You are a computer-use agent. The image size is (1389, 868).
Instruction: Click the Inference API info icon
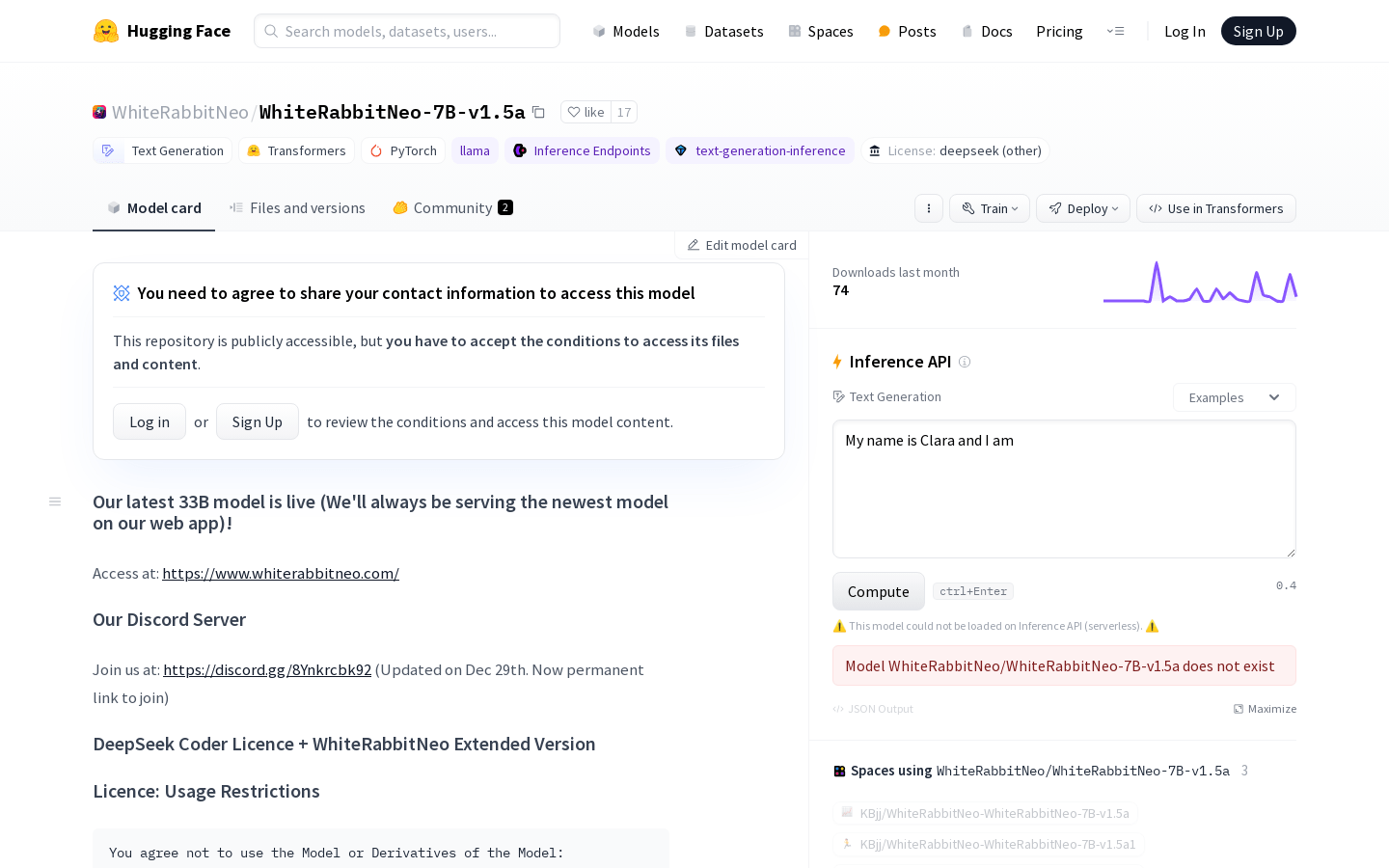tap(965, 362)
